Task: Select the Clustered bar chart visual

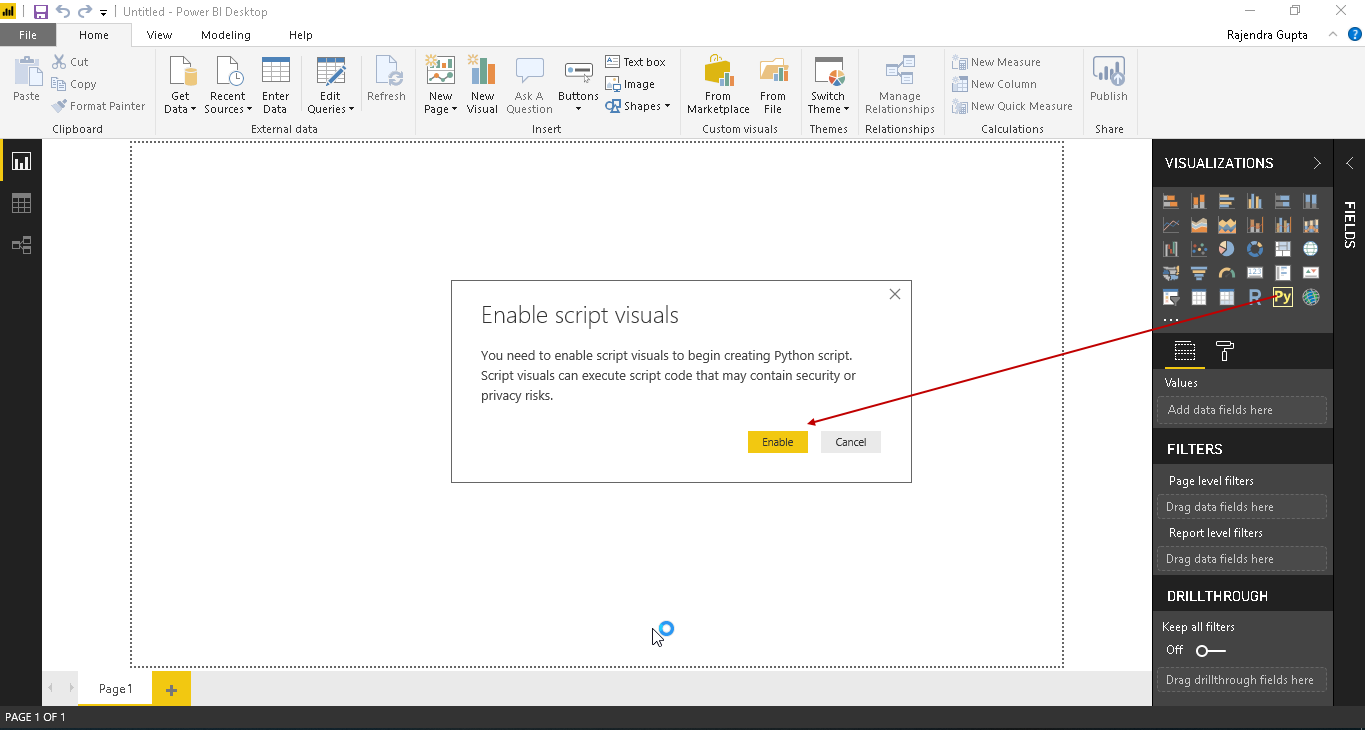Action: [x=1227, y=201]
